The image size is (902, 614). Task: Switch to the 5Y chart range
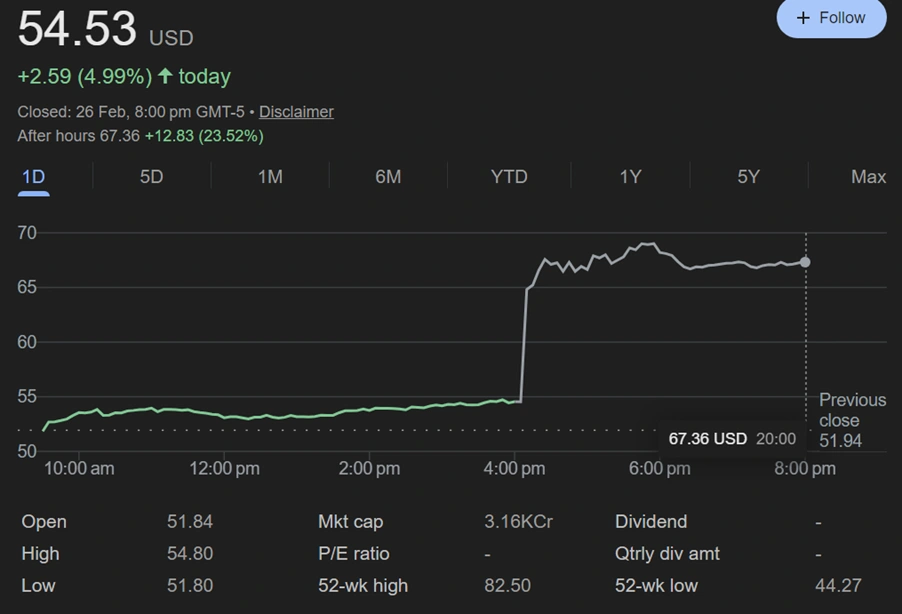click(748, 177)
